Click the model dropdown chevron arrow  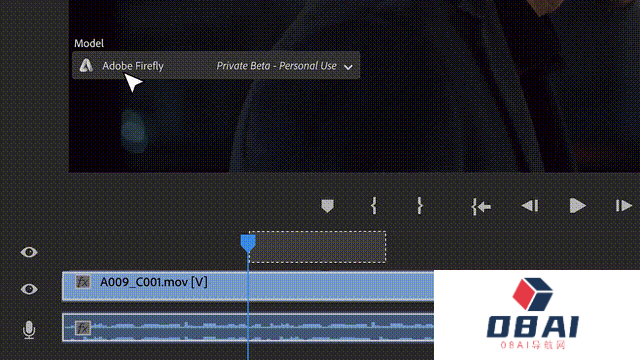pyautogui.click(x=348, y=67)
